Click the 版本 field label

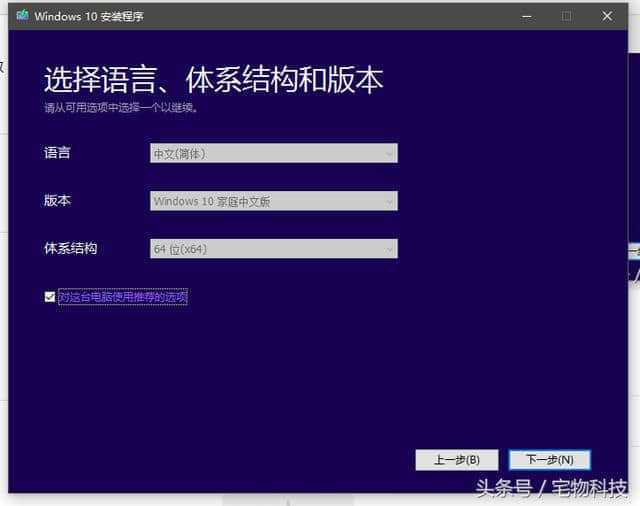point(57,200)
